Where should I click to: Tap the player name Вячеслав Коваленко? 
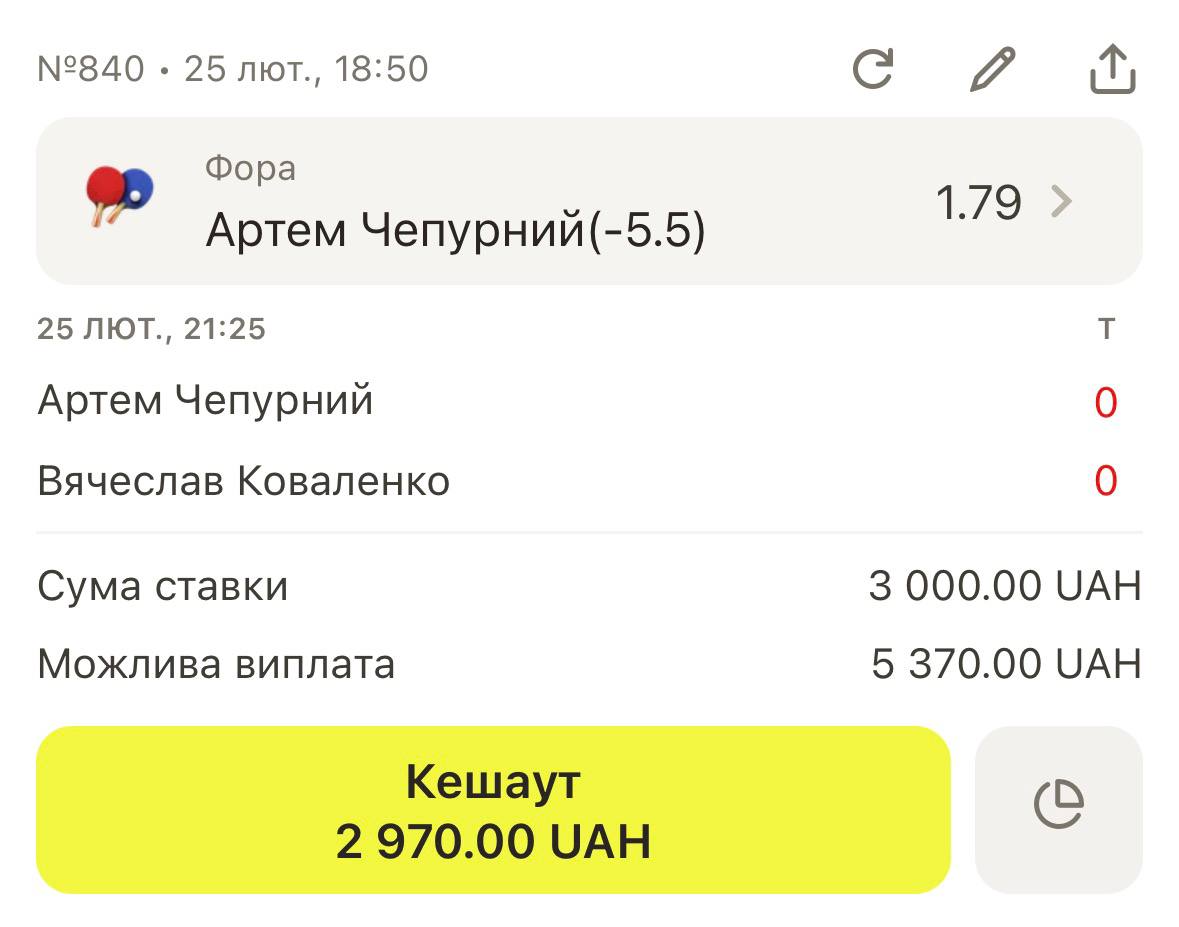pos(243,482)
